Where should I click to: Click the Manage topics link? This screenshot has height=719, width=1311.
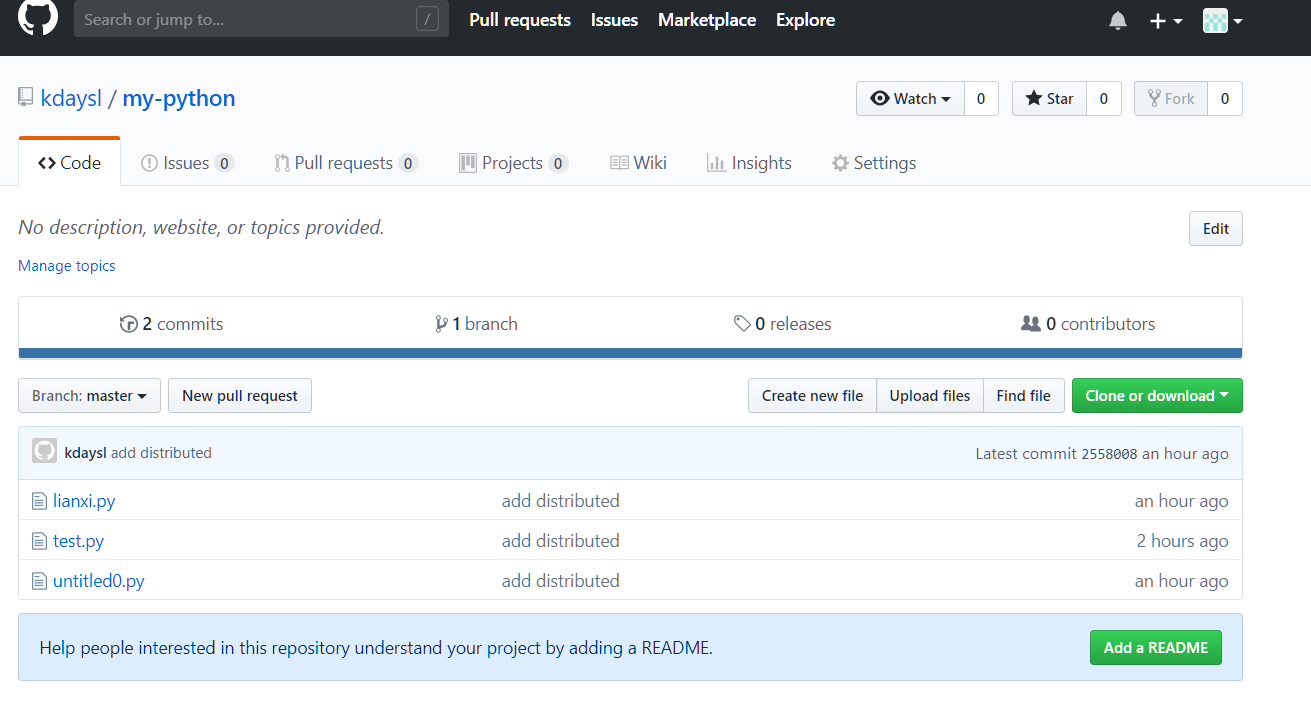tap(67, 266)
